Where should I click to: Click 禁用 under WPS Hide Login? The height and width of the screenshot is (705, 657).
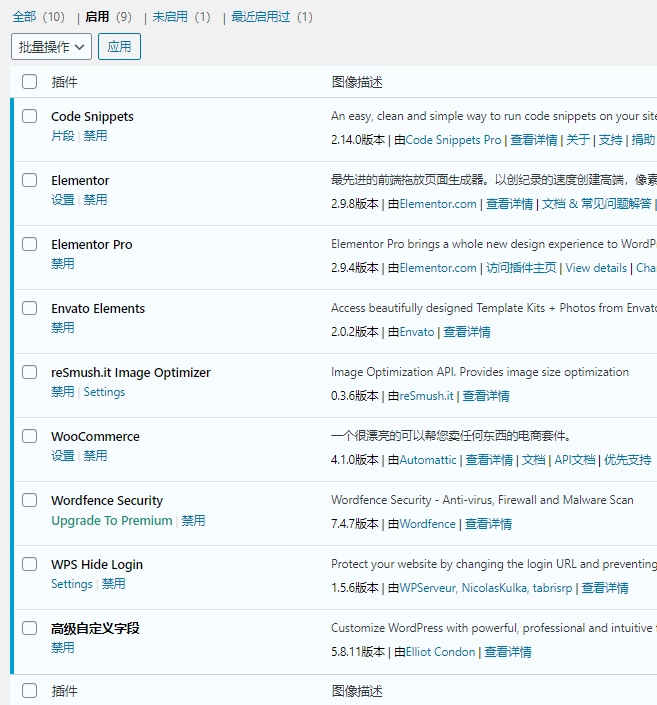tap(113, 584)
